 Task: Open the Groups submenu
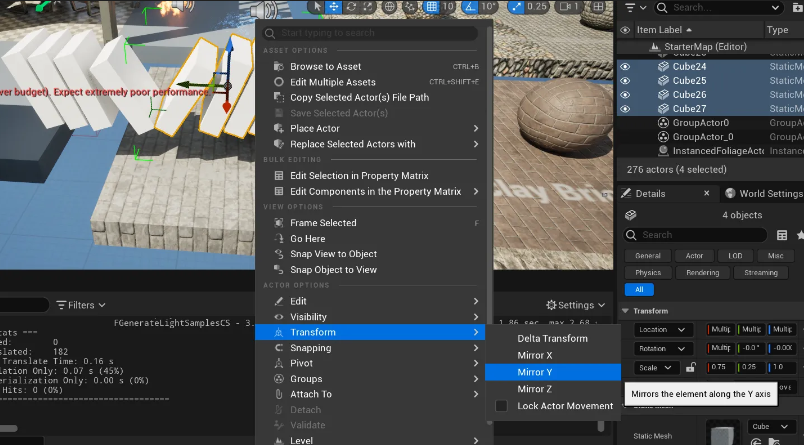[370, 379]
